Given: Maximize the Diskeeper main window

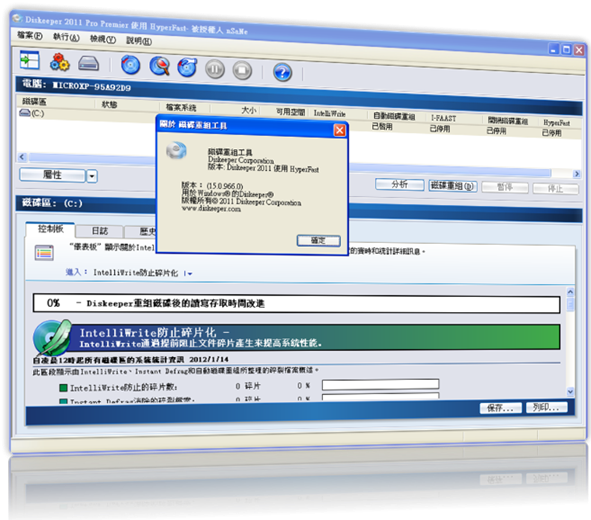Looking at the screenshot, I should coord(566,49).
